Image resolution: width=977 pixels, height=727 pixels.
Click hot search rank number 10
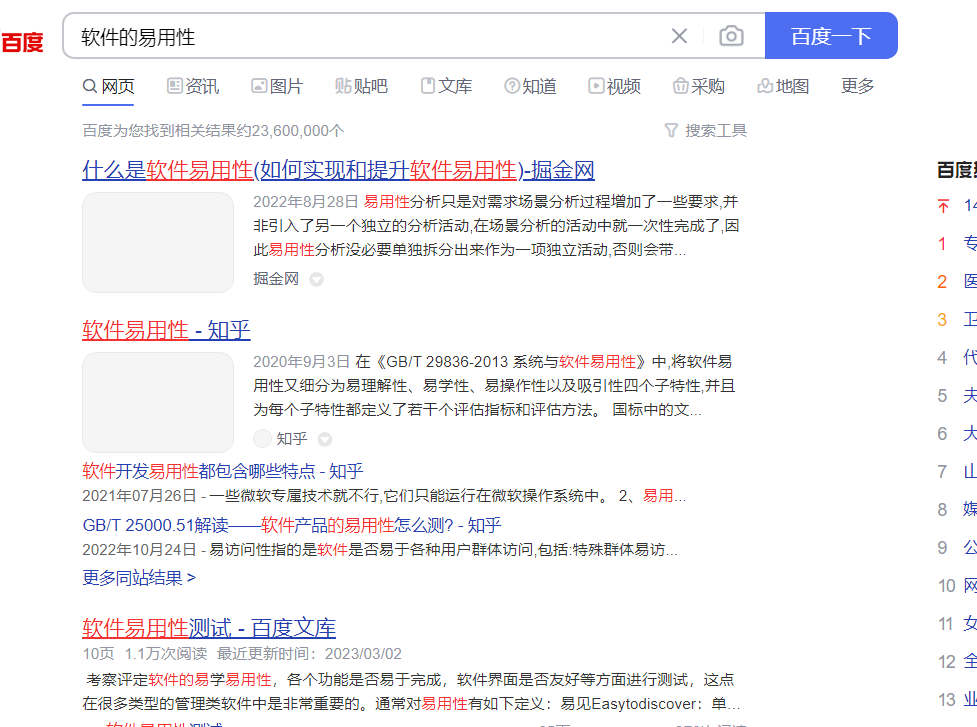[x=946, y=586]
